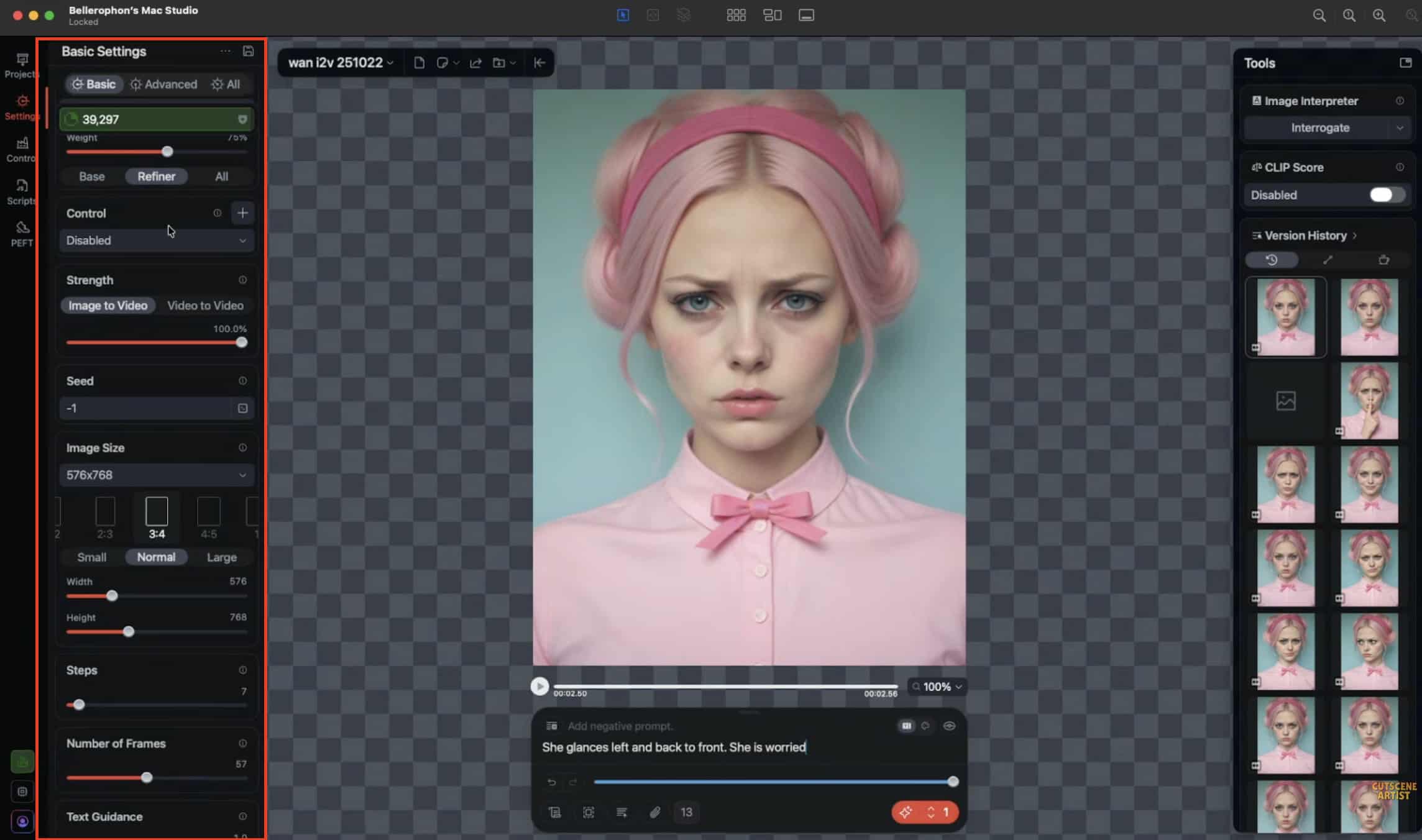Click the info icon next to Steps
This screenshot has height=840, width=1422.
click(242, 670)
